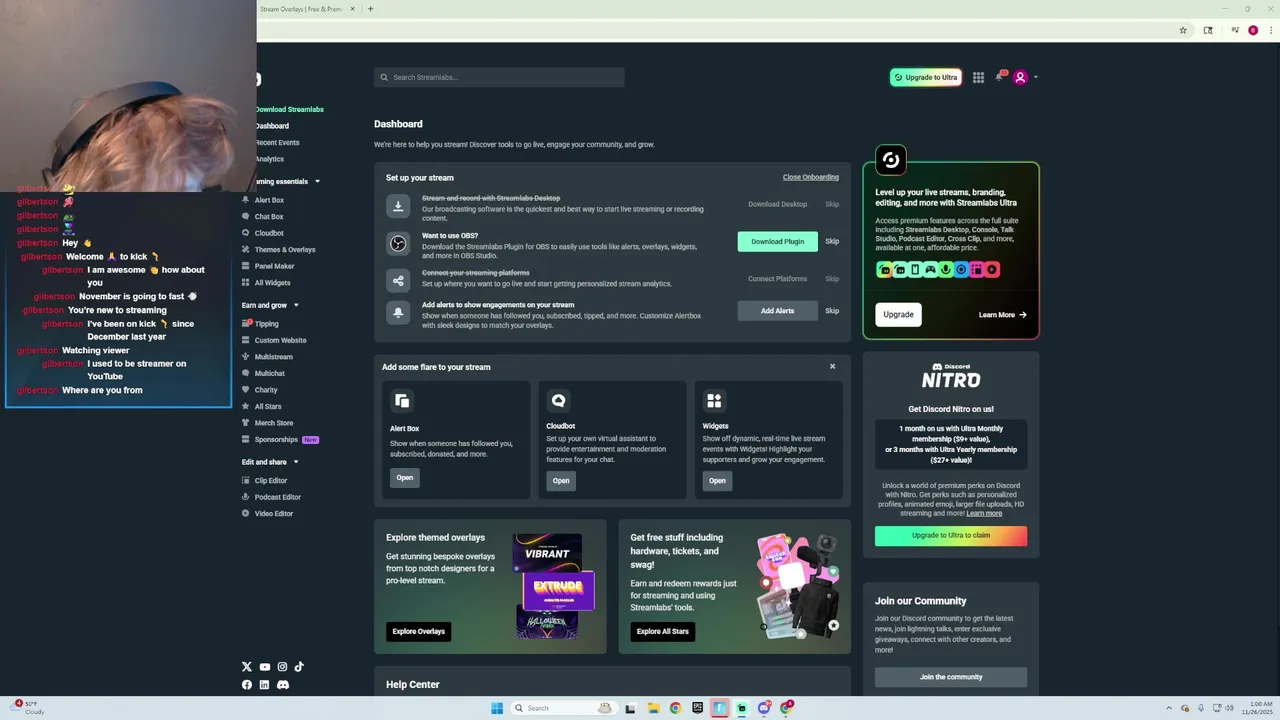Click the Explore Overlays button

coord(418,631)
